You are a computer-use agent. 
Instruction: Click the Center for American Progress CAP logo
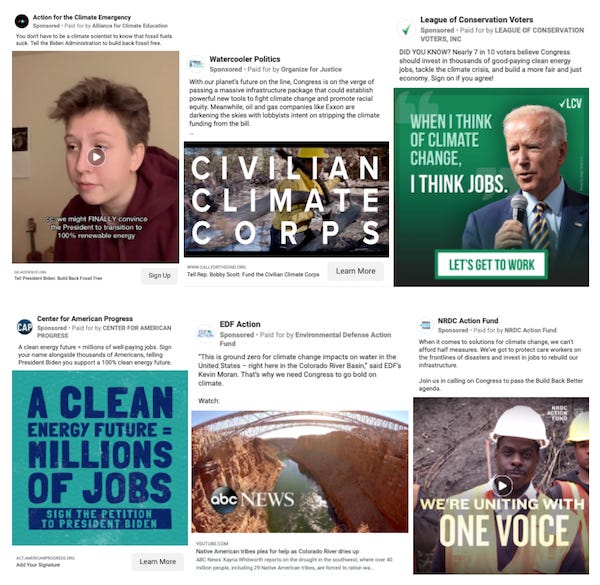point(24,326)
